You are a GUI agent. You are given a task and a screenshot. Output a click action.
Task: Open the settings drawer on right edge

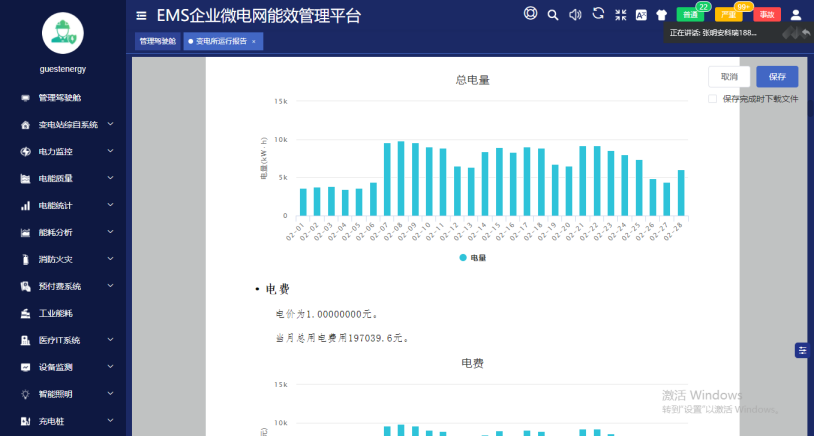point(802,350)
